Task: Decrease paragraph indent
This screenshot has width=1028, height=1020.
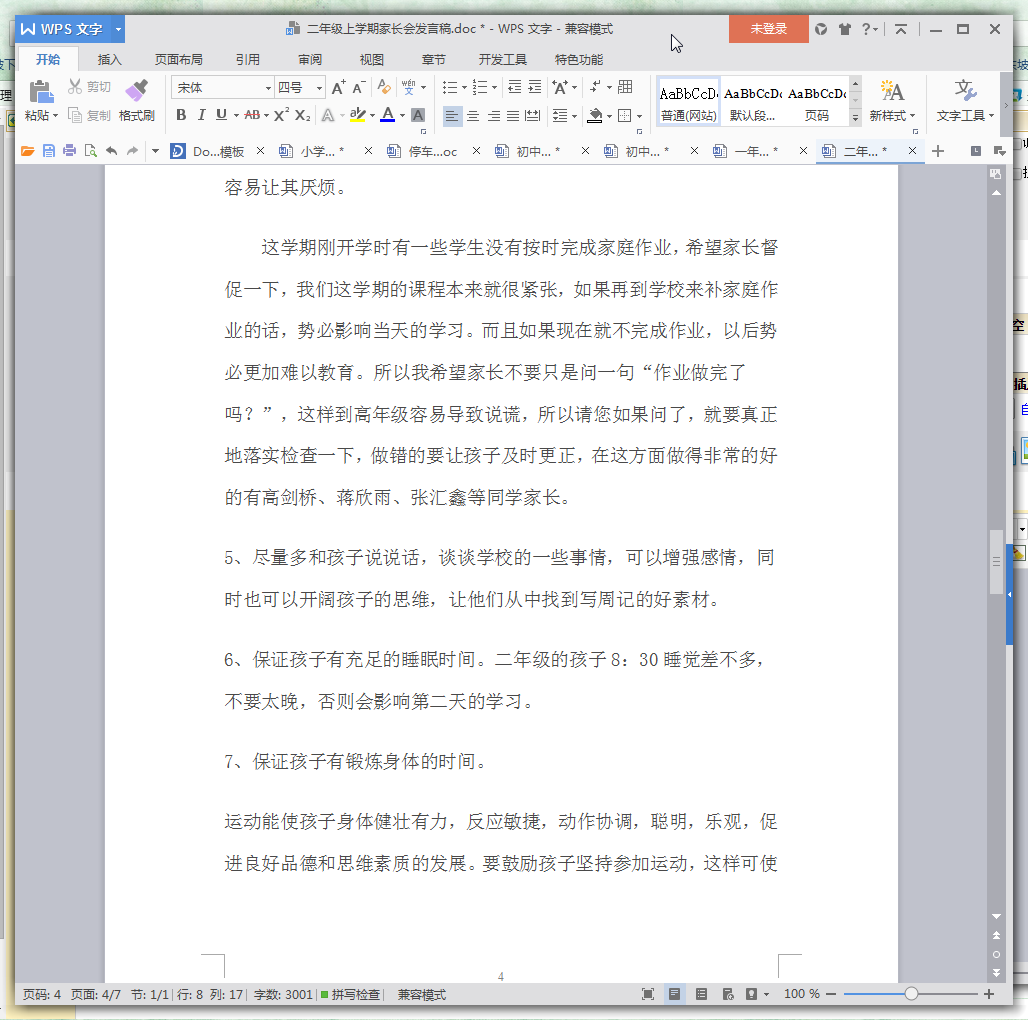Action: [x=515, y=87]
